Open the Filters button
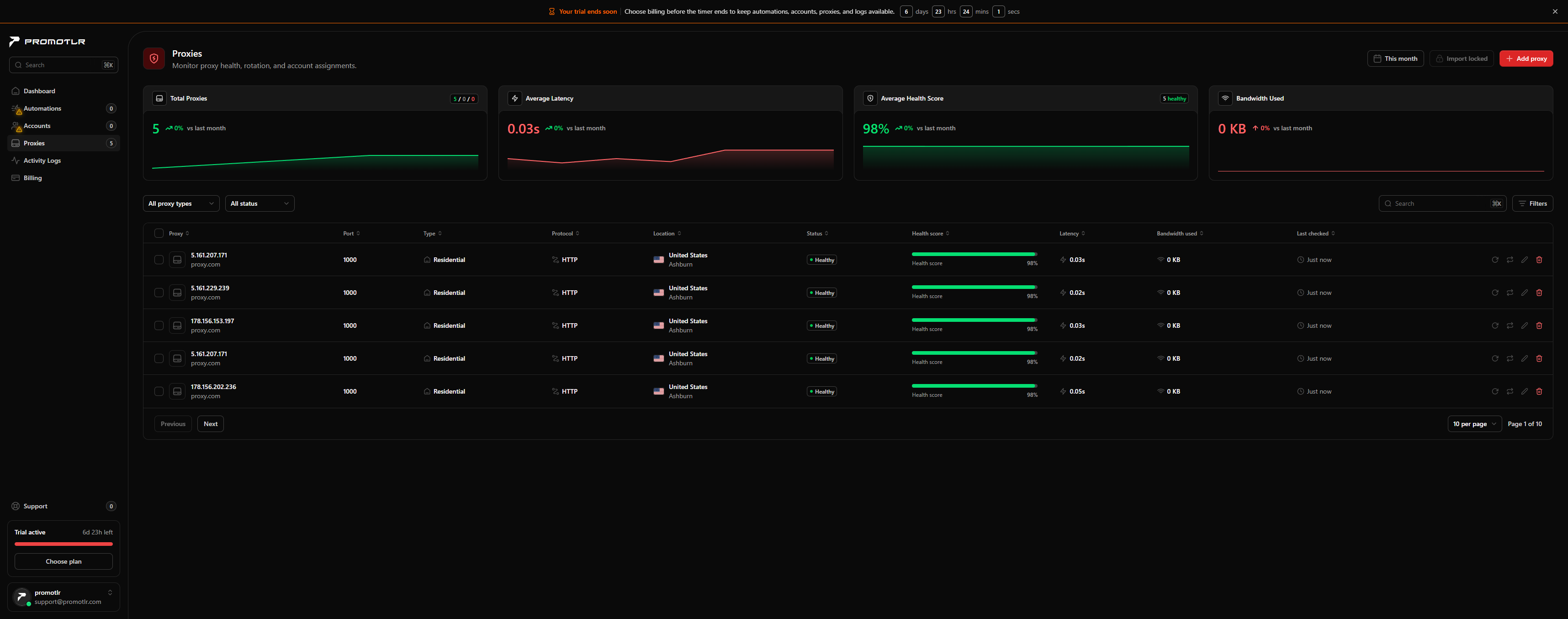 [x=1532, y=203]
